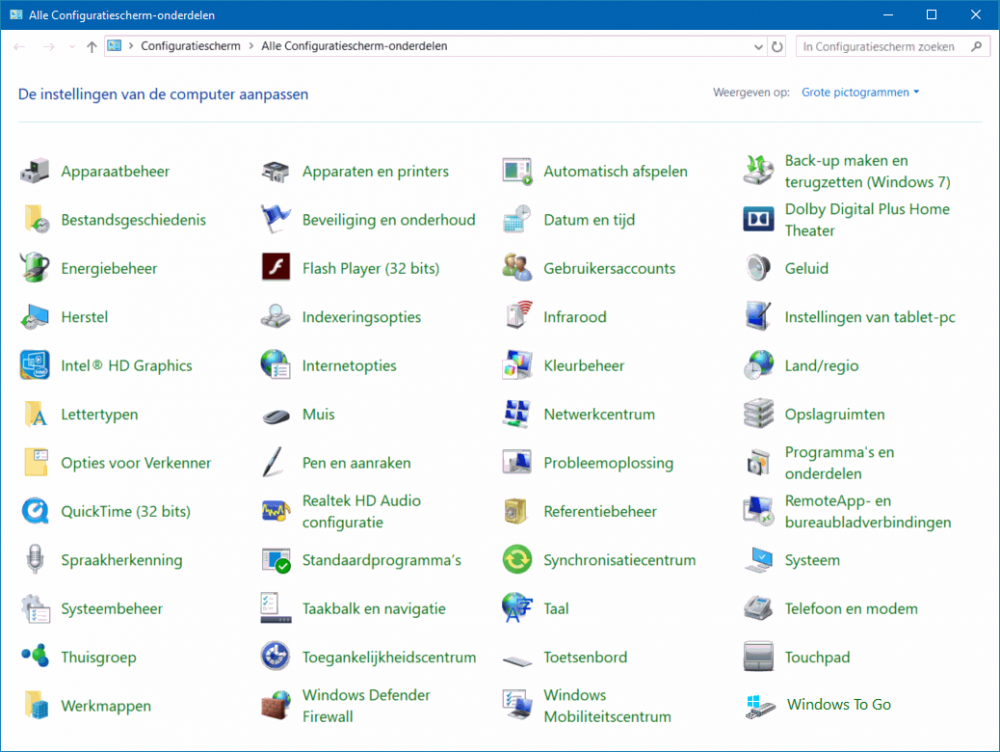Expand the address bar history dropdown arrow
The height and width of the screenshot is (752, 1000).
point(757,47)
